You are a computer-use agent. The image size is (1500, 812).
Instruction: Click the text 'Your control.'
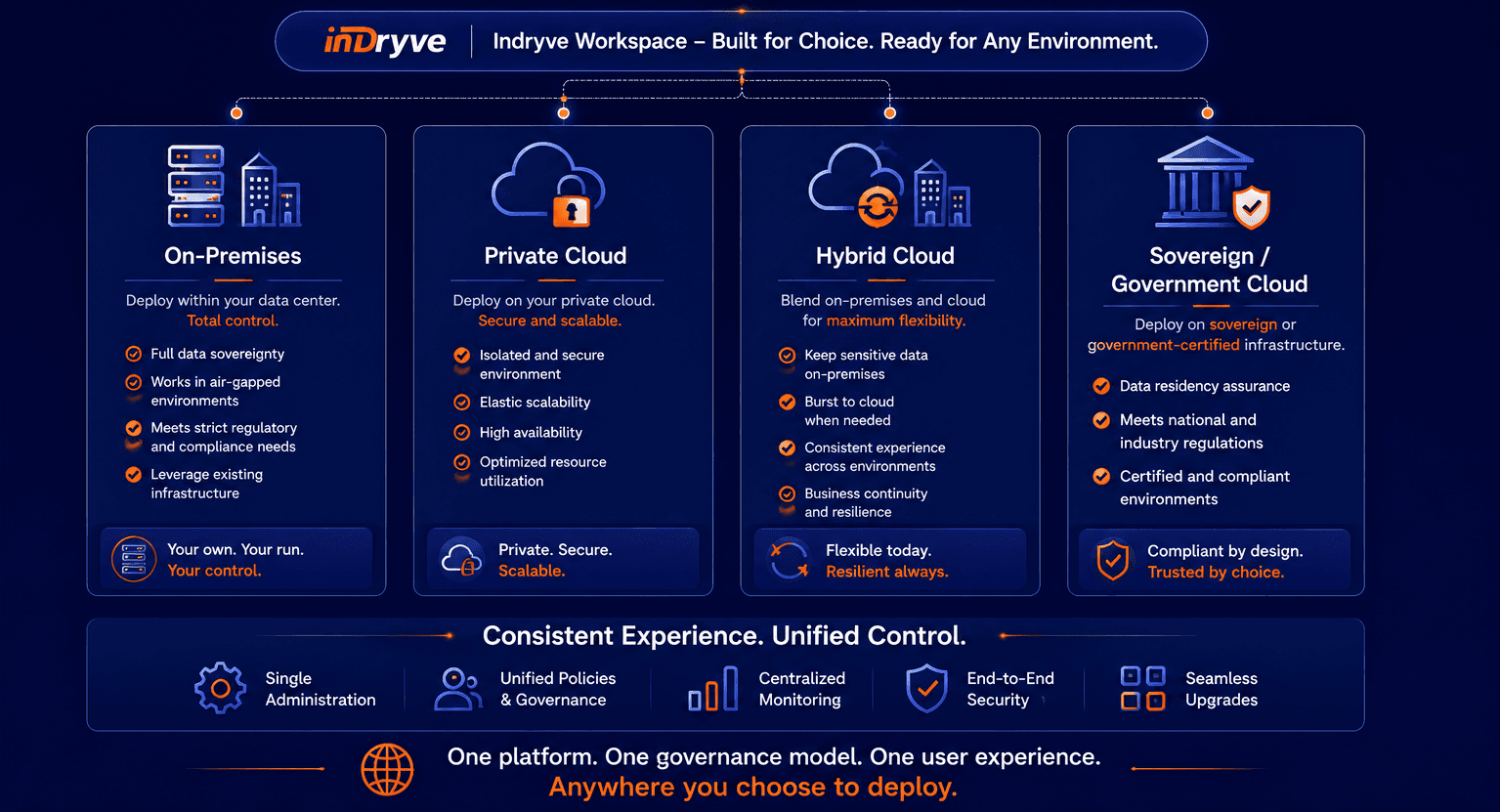[214, 571]
